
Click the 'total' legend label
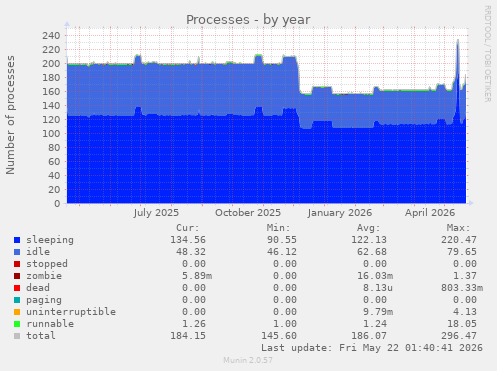41,336
